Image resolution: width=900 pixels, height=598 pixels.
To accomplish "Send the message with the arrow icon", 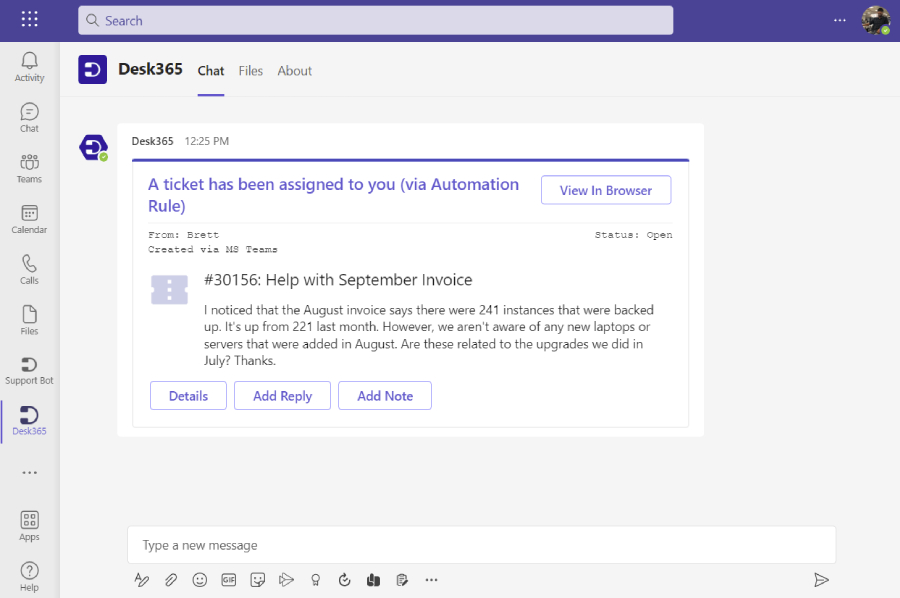I will [821, 580].
